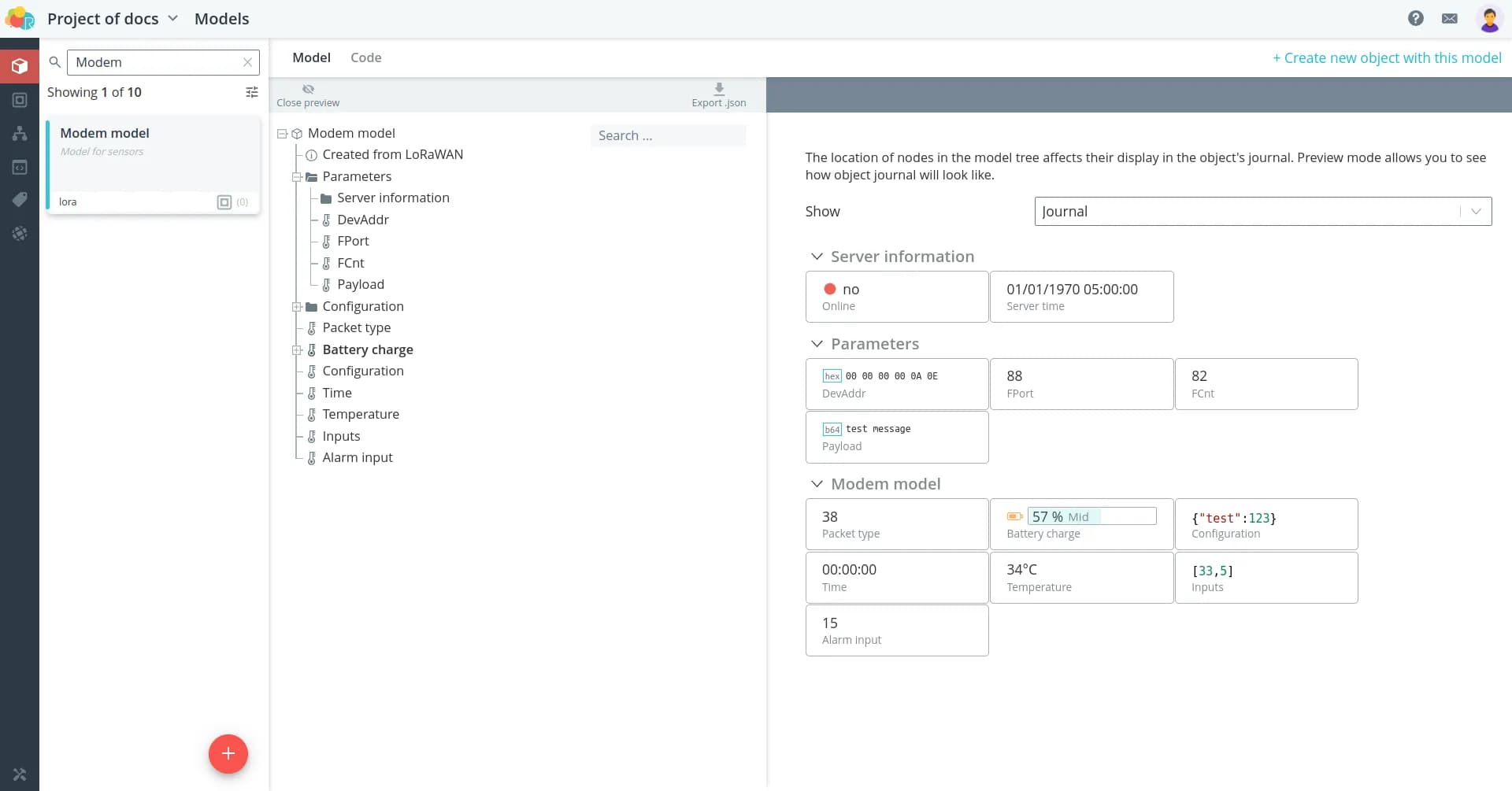Click the Battery charge level bar

point(1091,516)
